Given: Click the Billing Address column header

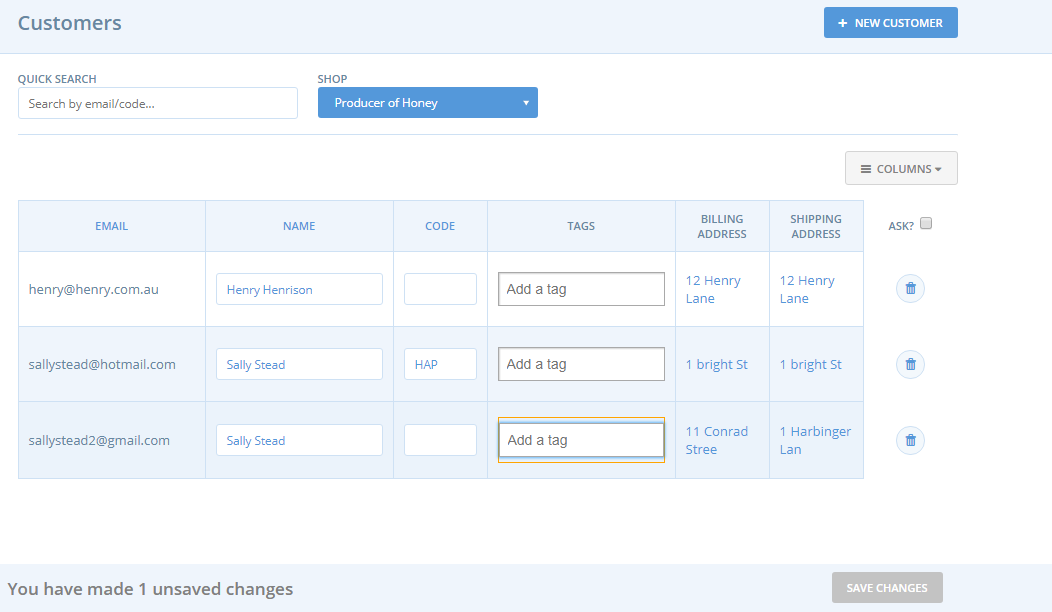Looking at the screenshot, I should pos(722,226).
